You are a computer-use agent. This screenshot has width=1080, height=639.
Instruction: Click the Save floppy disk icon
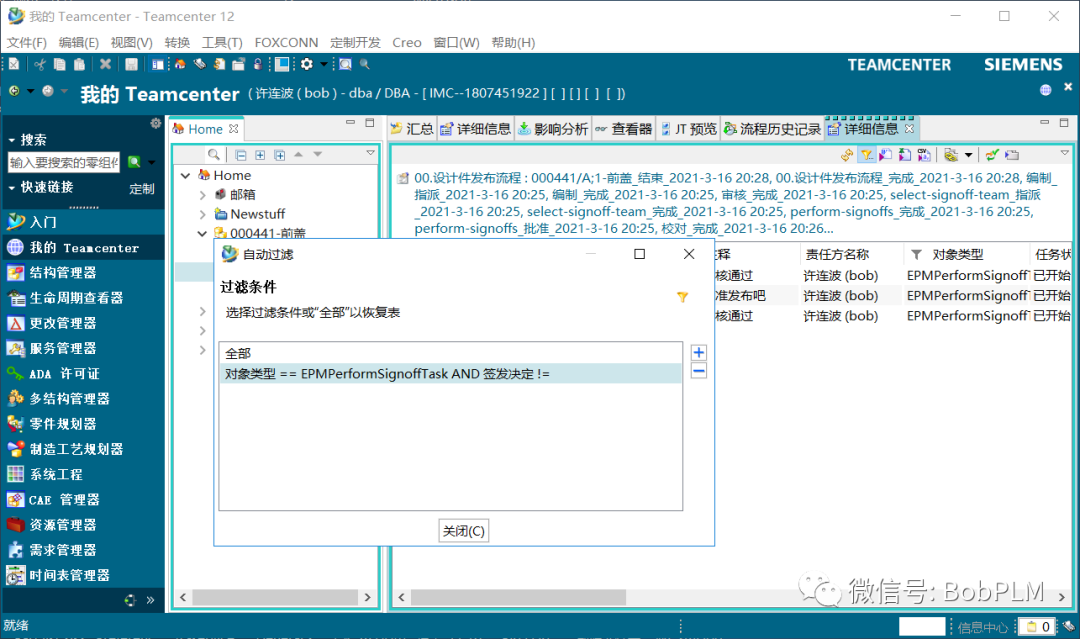(x=131, y=64)
